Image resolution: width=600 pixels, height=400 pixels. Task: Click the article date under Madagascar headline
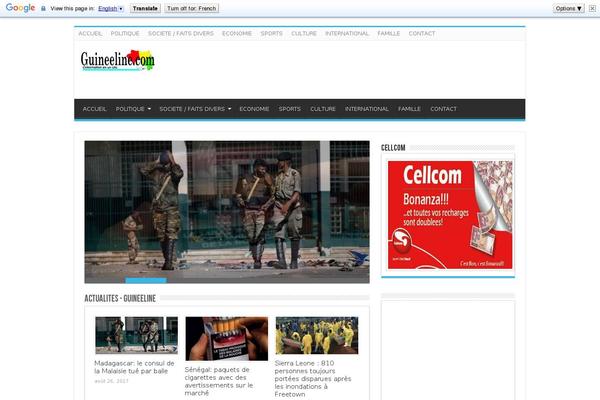coord(111,381)
